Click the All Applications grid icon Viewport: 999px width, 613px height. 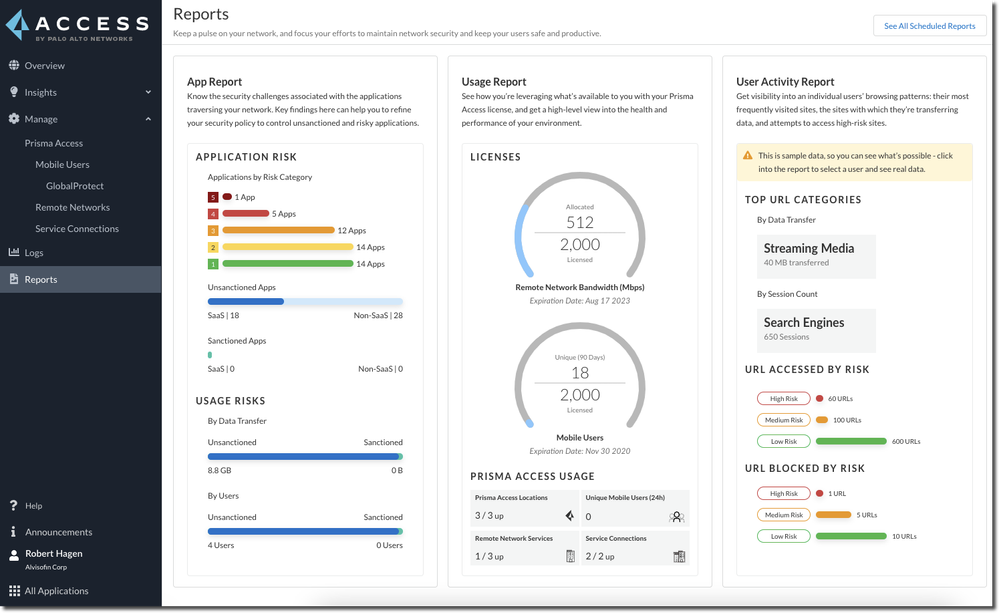14,591
